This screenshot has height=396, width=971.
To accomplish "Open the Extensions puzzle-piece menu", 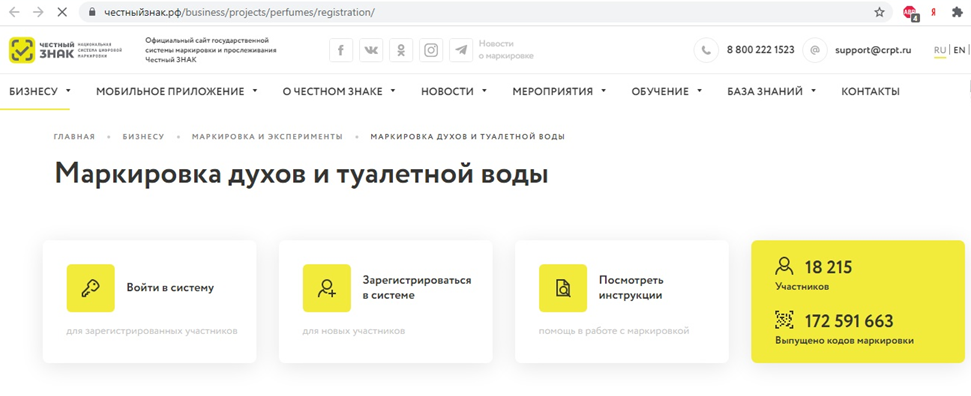I will point(957,12).
